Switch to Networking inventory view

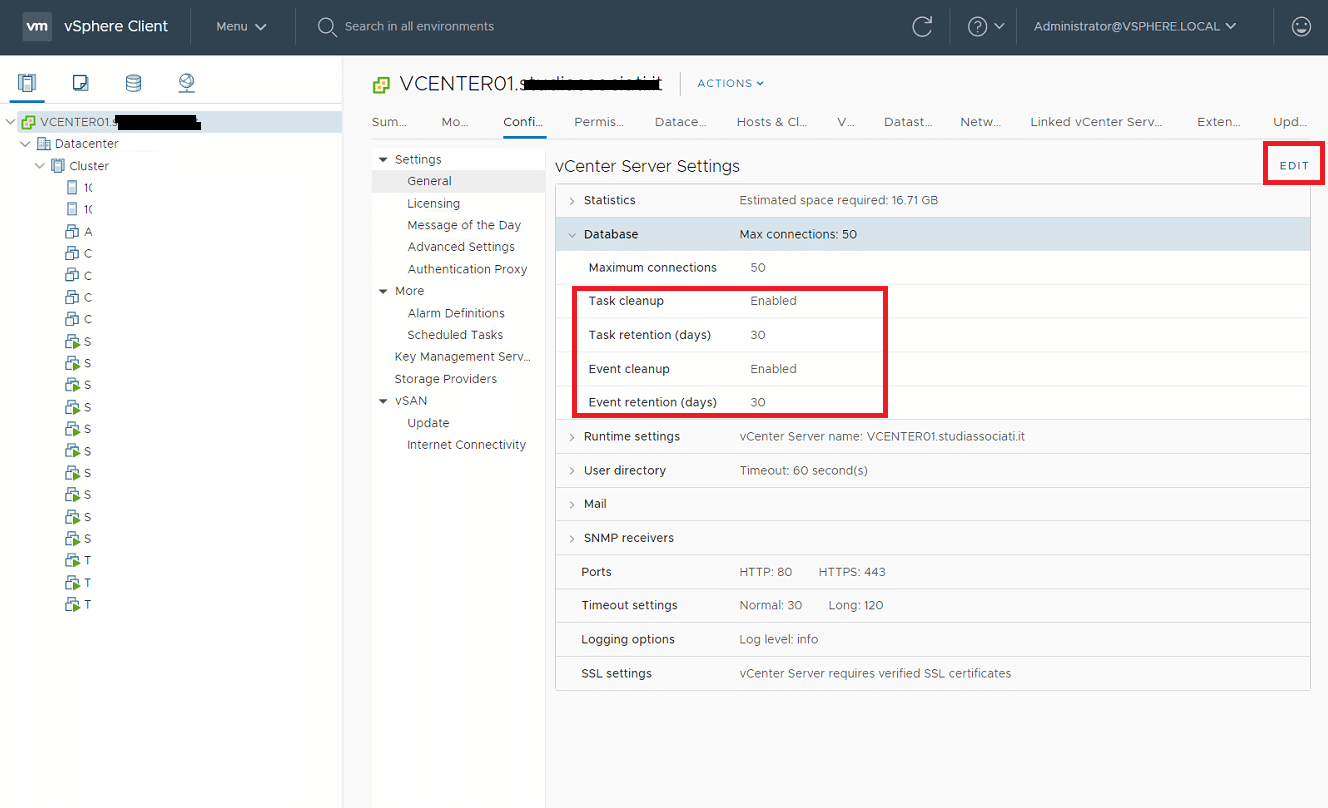click(186, 83)
